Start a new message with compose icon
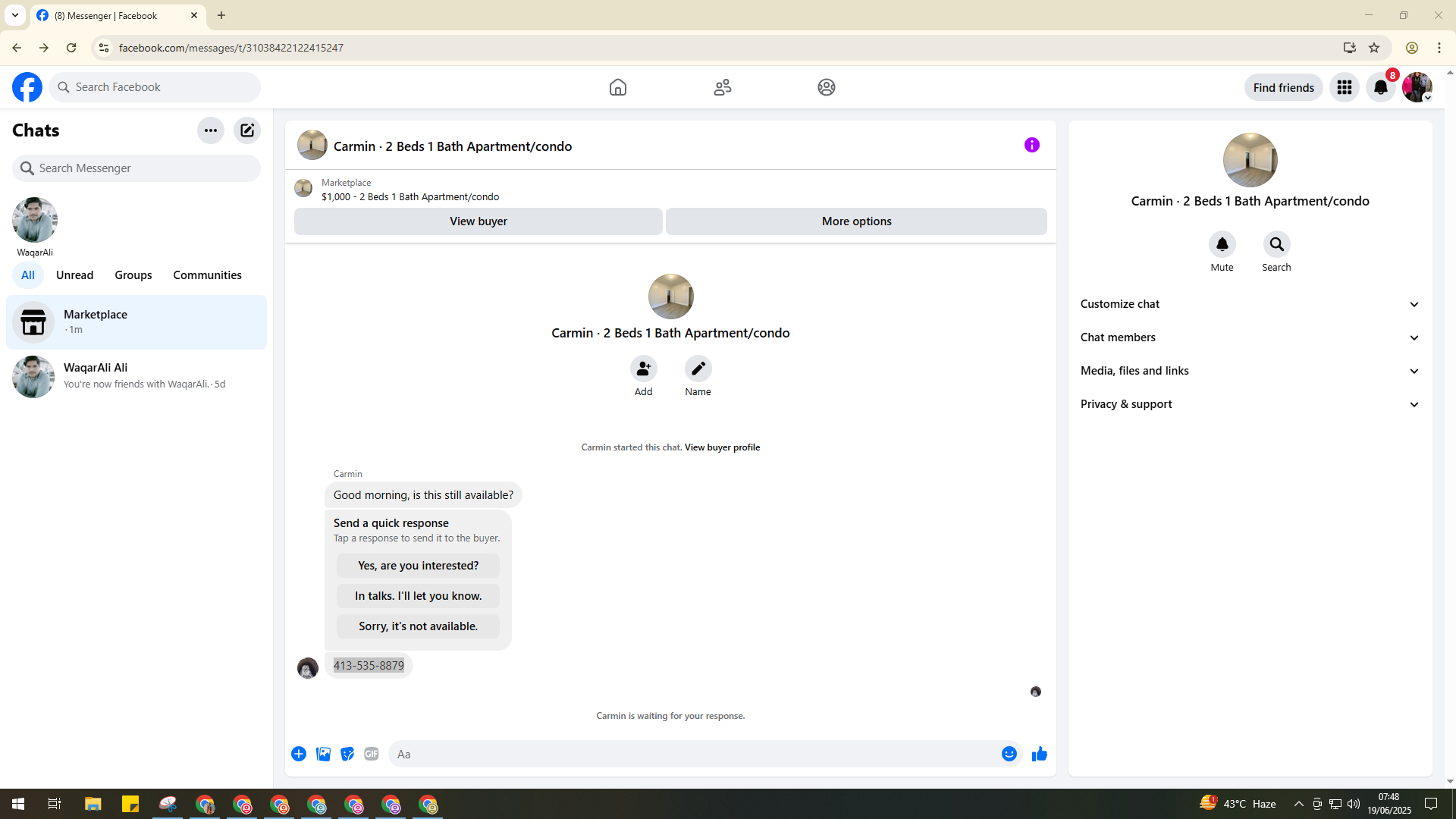 247,130
